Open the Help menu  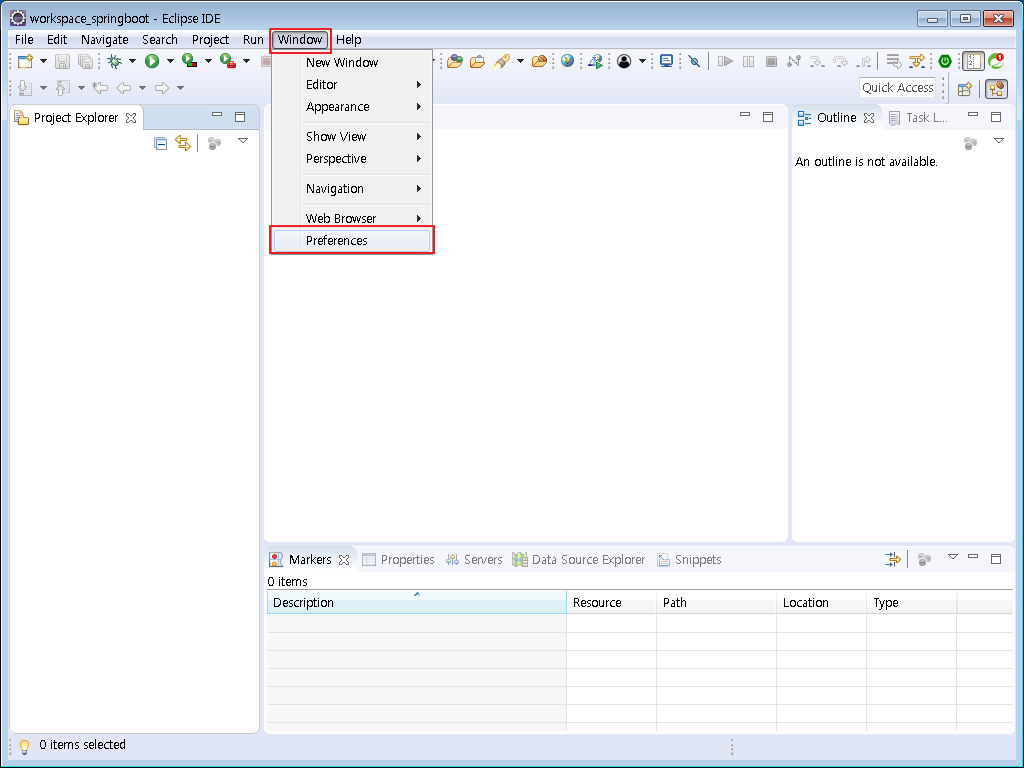click(349, 40)
